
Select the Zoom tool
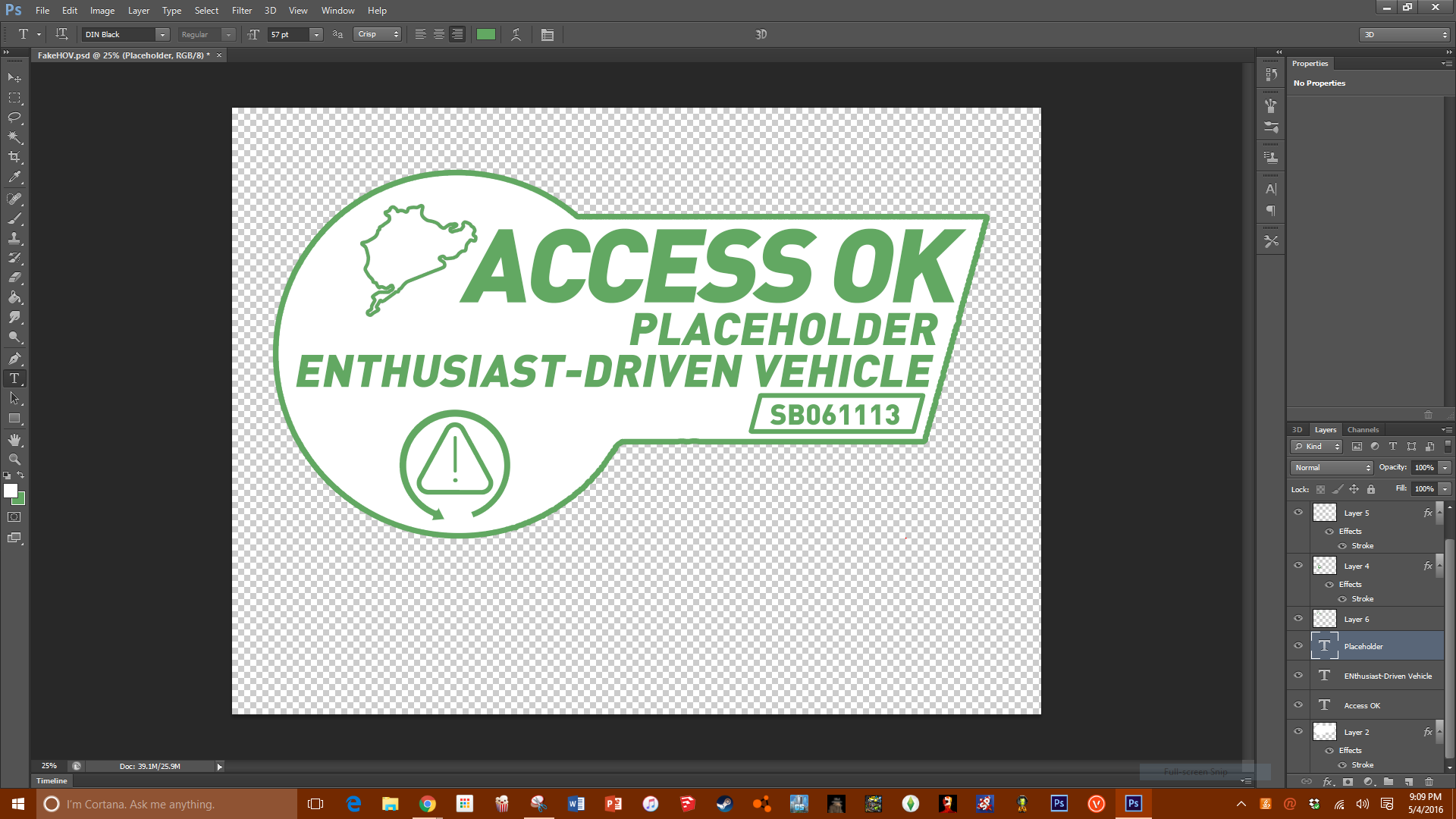click(14, 460)
